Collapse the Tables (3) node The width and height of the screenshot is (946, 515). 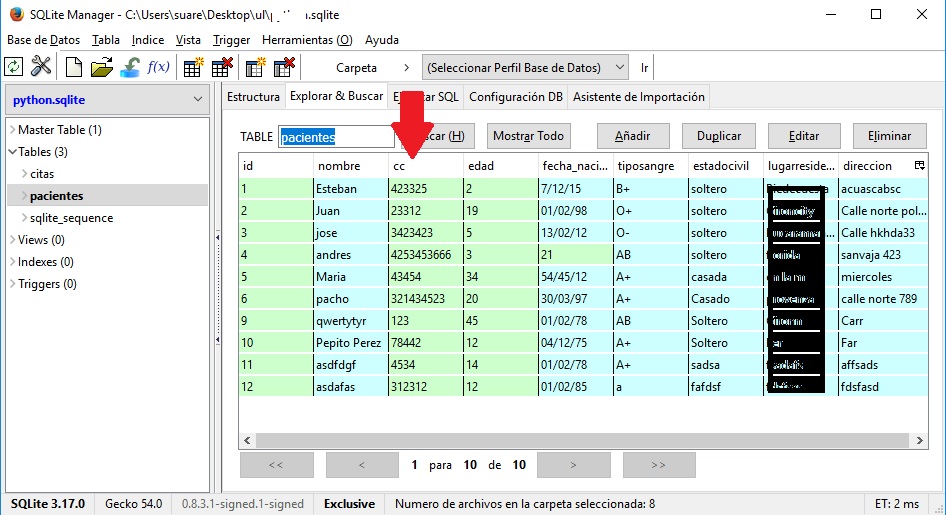[x=13, y=151]
